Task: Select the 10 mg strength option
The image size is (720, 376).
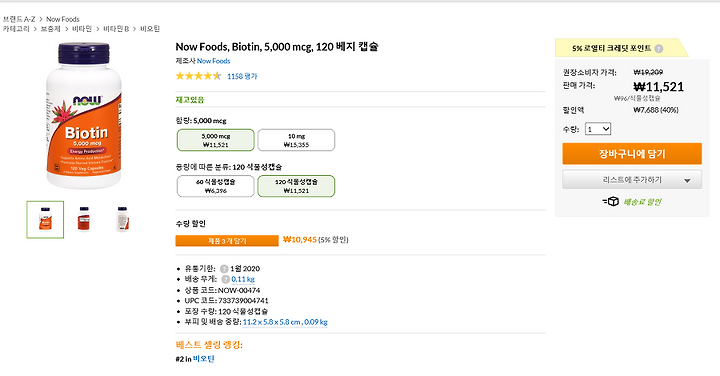Action: pyautogui.click(x=296, y=140)
